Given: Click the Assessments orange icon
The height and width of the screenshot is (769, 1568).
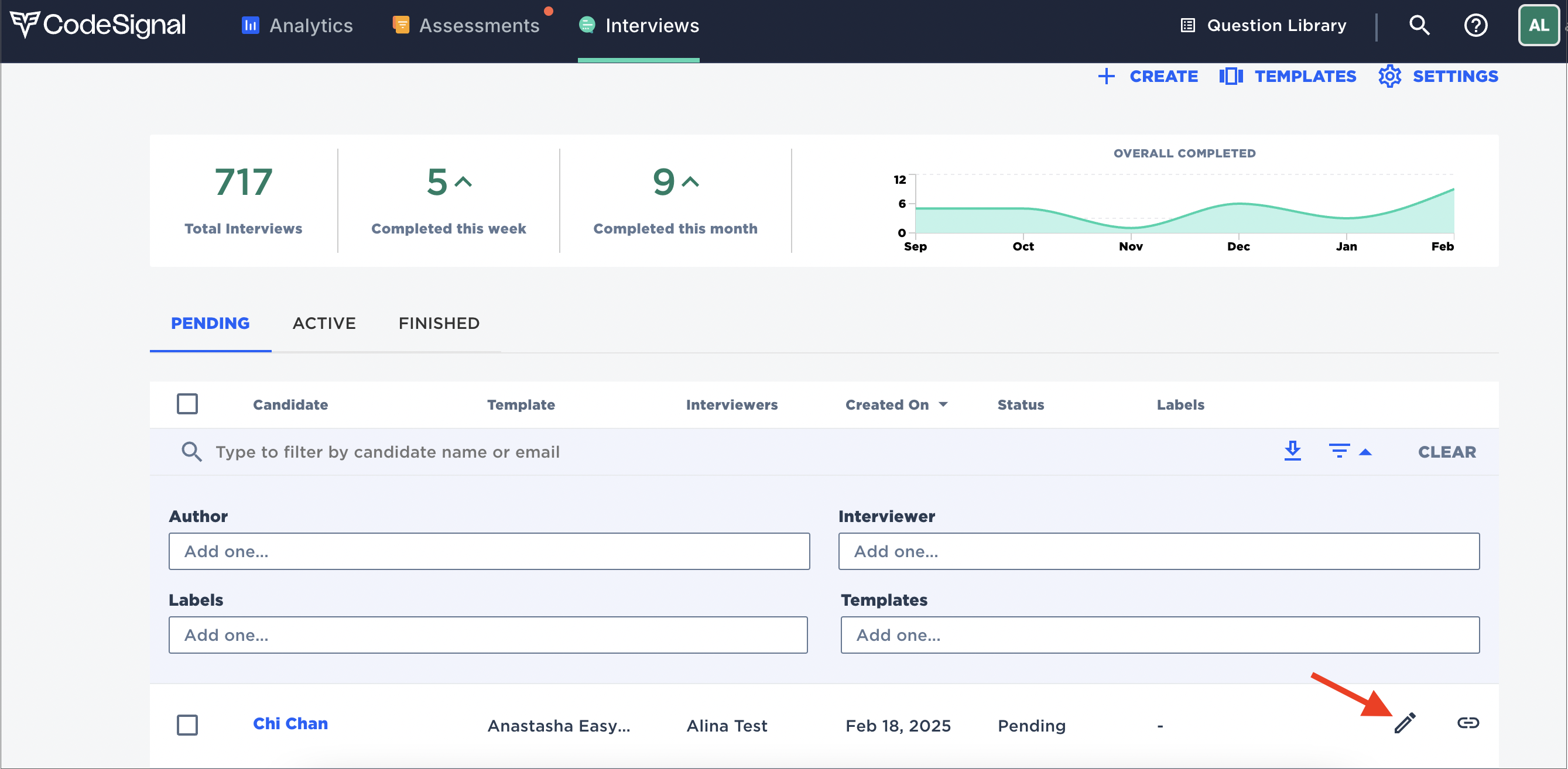Looking at the screenshot, I should 400,25.
